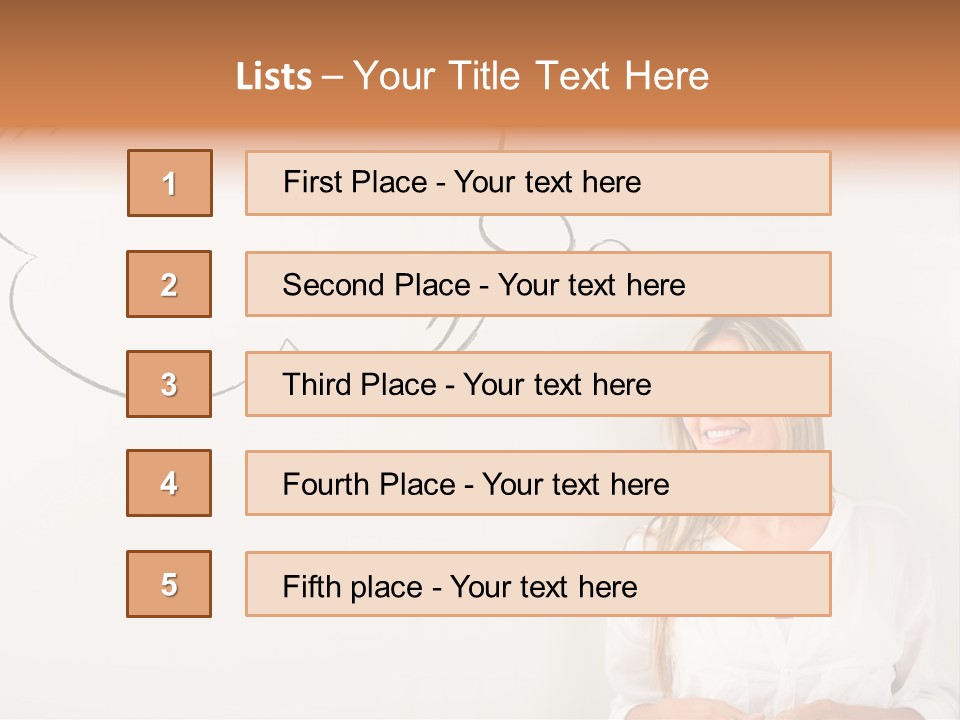Click the bold word Lists in title

[x=274, y=77]
